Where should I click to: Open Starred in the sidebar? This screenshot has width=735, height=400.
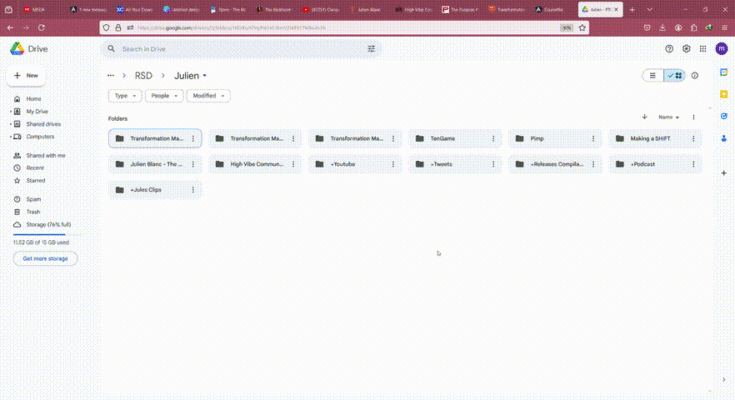(x=35, y=180)
